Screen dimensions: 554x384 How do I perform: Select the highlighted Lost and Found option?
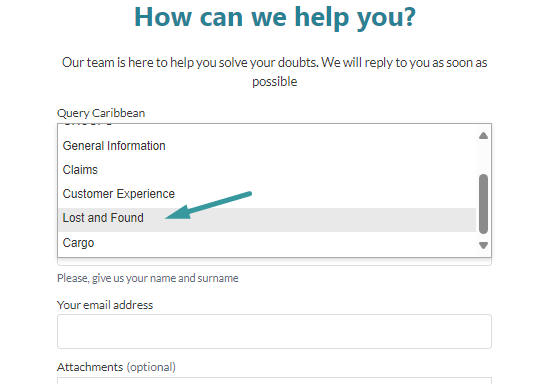point(267,218)
